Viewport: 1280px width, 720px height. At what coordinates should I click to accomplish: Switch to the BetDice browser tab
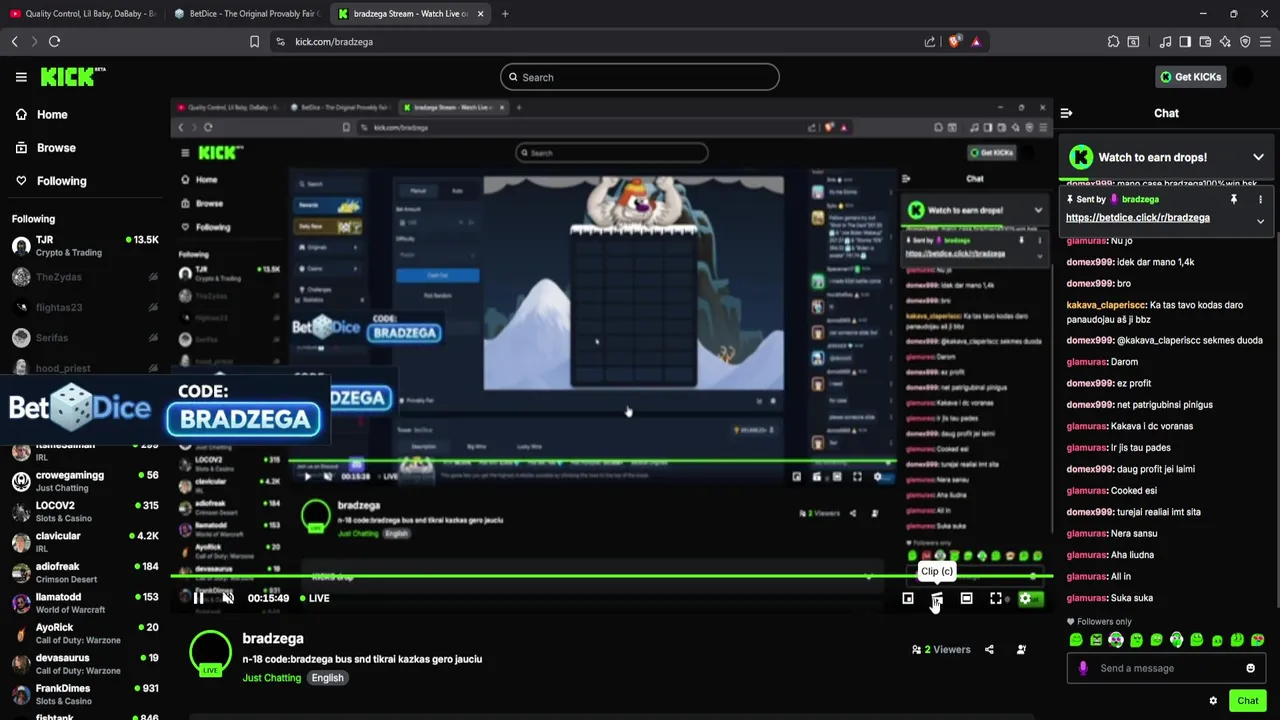point(245,14)
